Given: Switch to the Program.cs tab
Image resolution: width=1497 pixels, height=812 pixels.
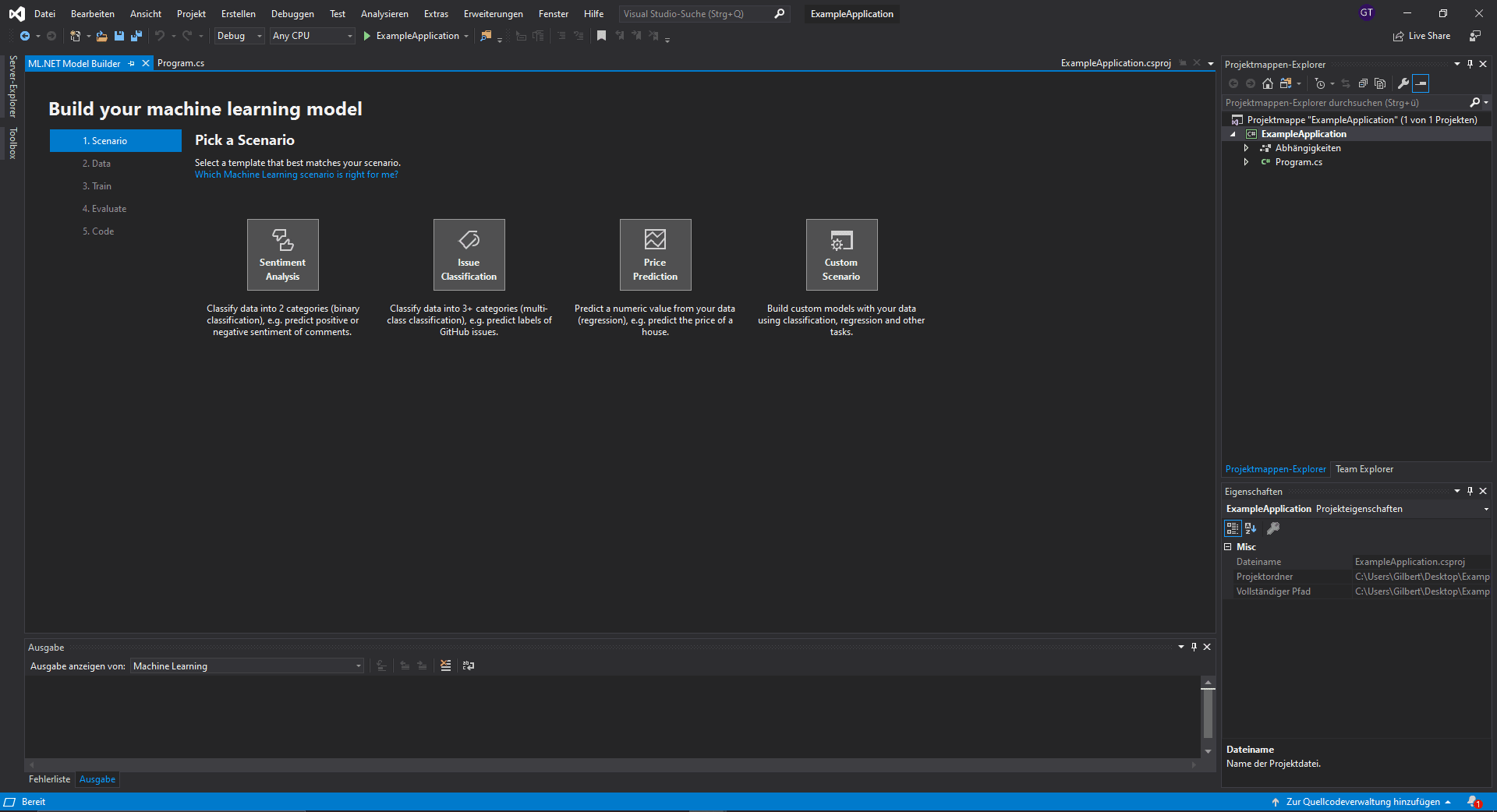Looking at the screenshot, I should (x=181, y=63).
